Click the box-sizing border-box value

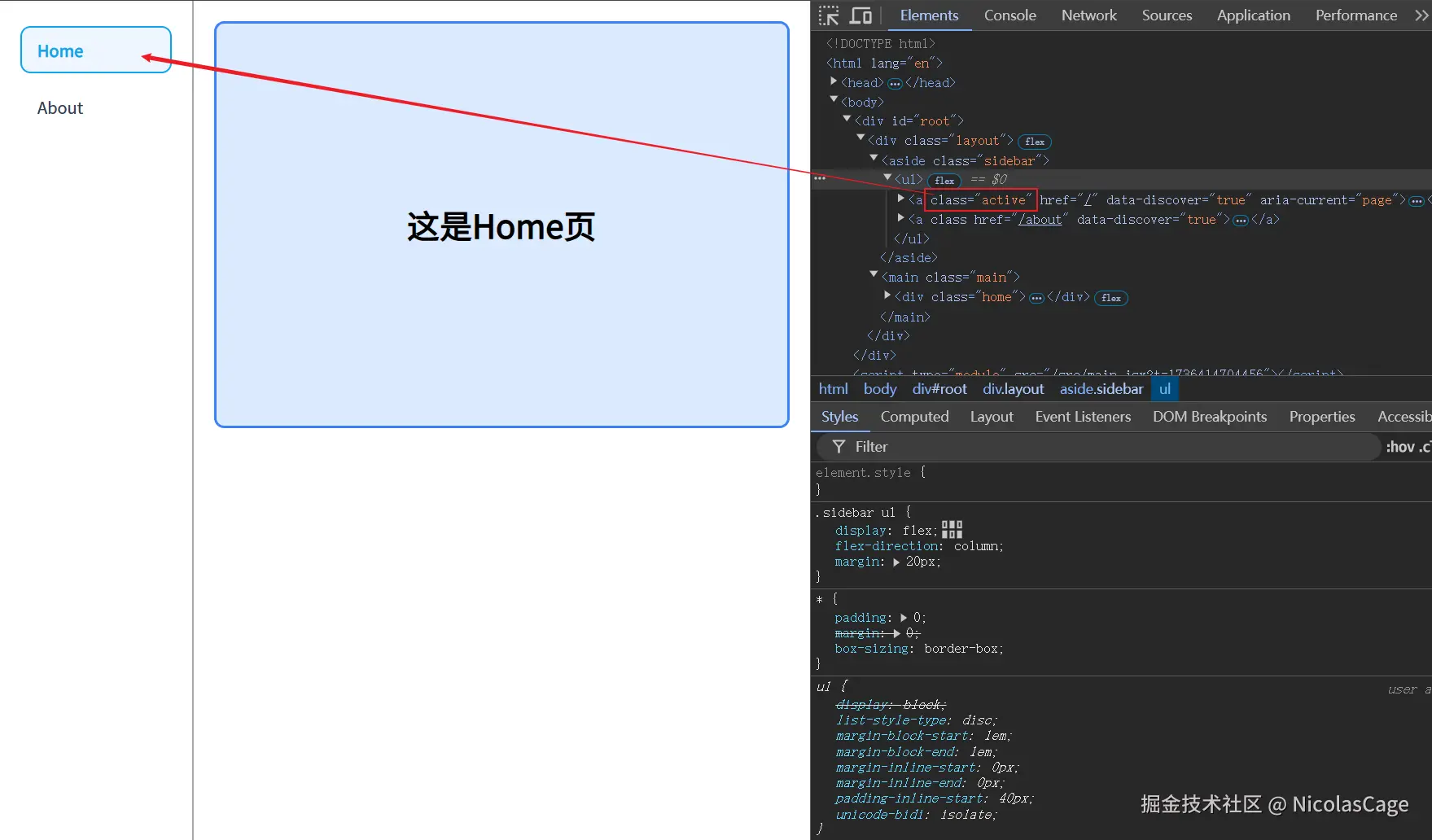[x=961, y=650]
